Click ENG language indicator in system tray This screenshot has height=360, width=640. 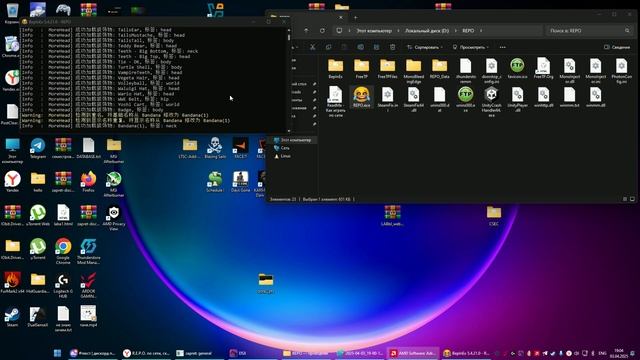click(x=602, y=353)
